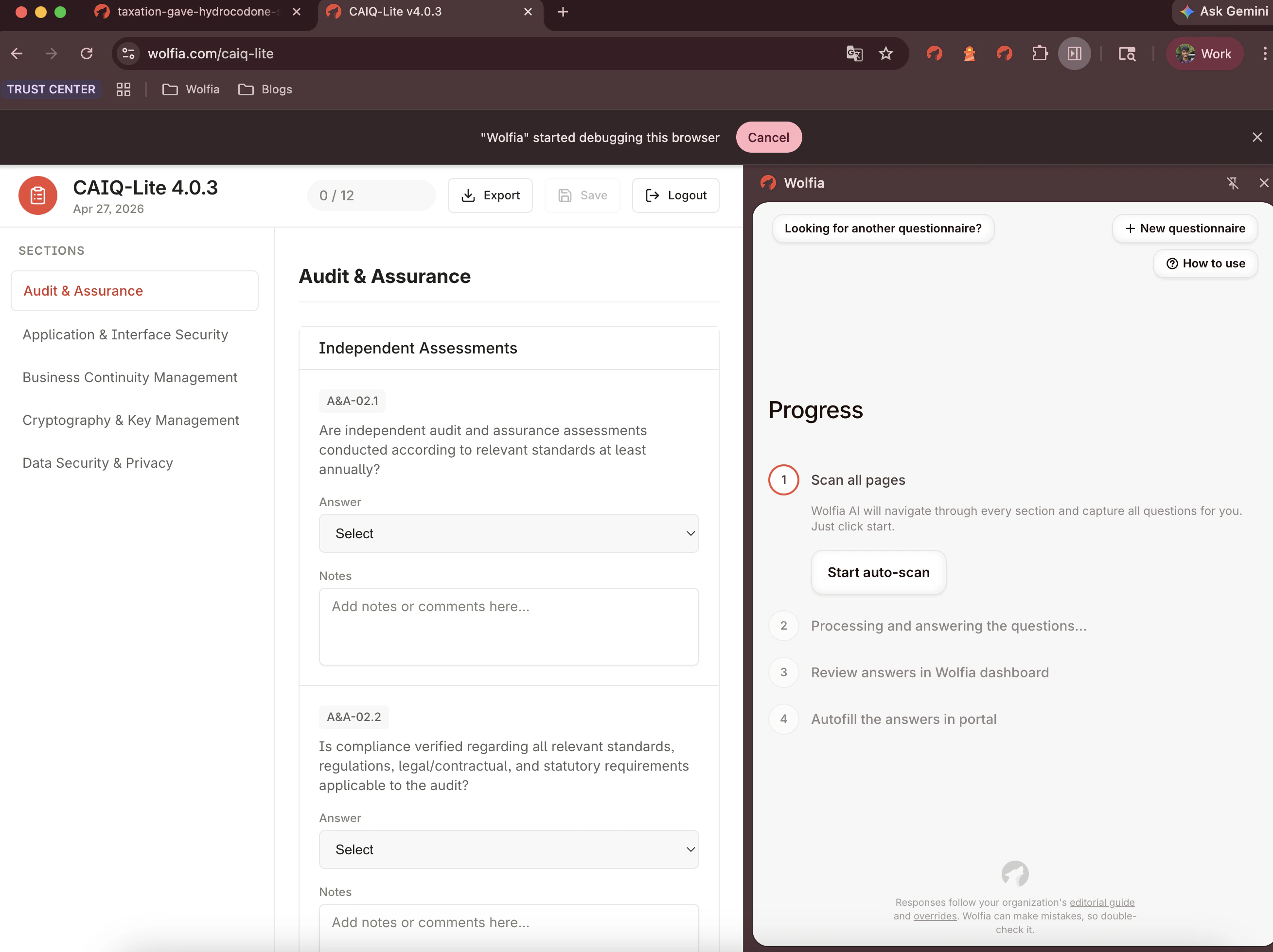This screenshot has height=952, width=1273.
Task: Open the Chrome extensions puzzle icon
Action: pos(1040,53)
